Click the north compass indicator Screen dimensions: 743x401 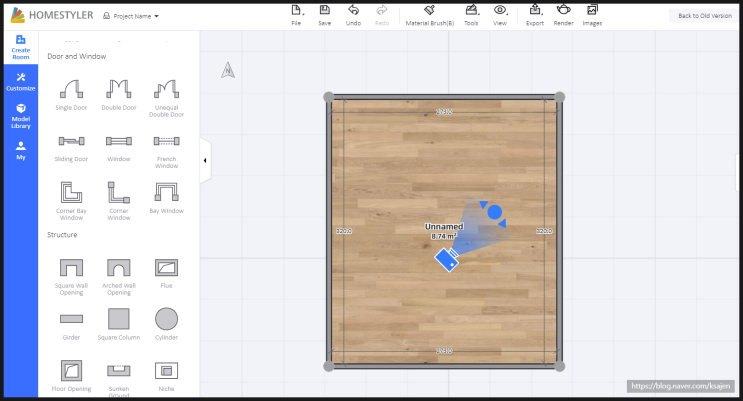tap(228, 70)
